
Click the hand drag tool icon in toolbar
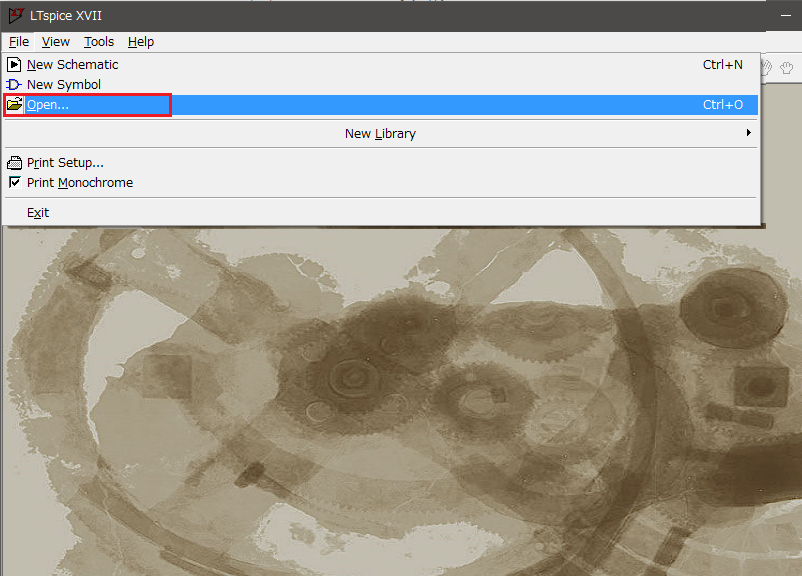[787, 67]
